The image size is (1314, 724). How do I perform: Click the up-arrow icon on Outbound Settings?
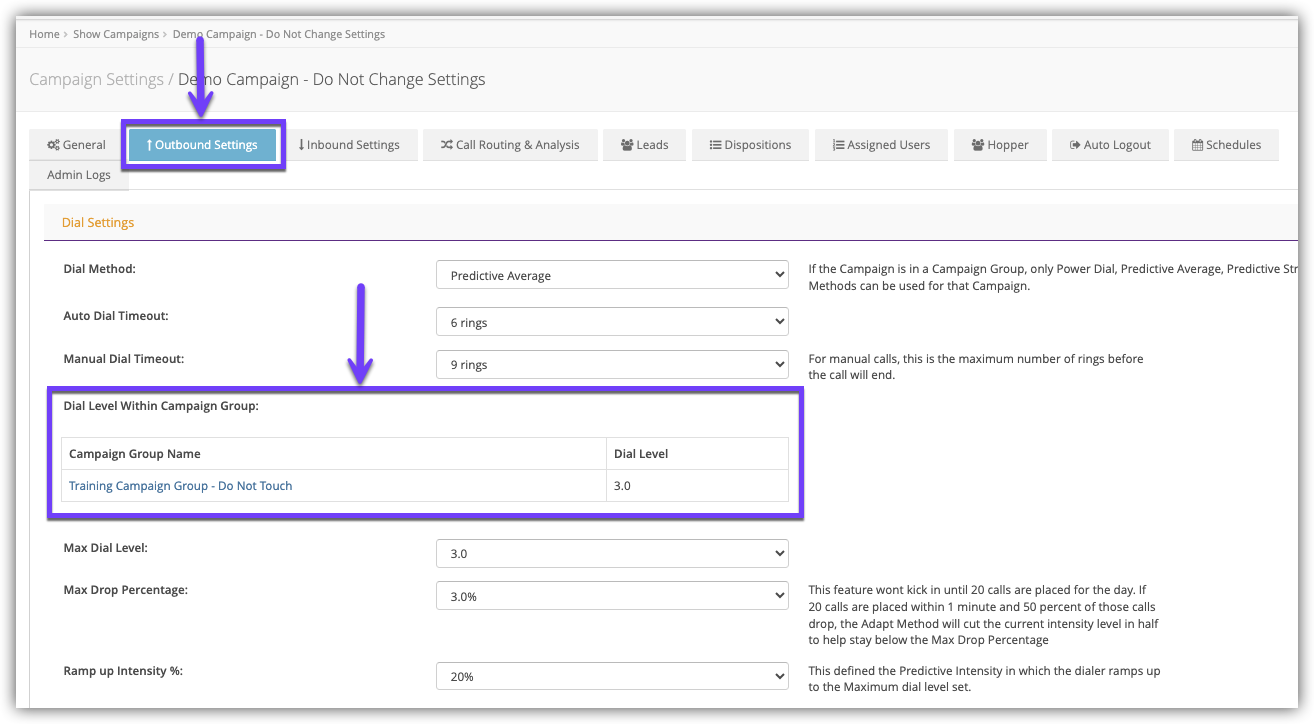pyautogui.click(x=149, y=145)
